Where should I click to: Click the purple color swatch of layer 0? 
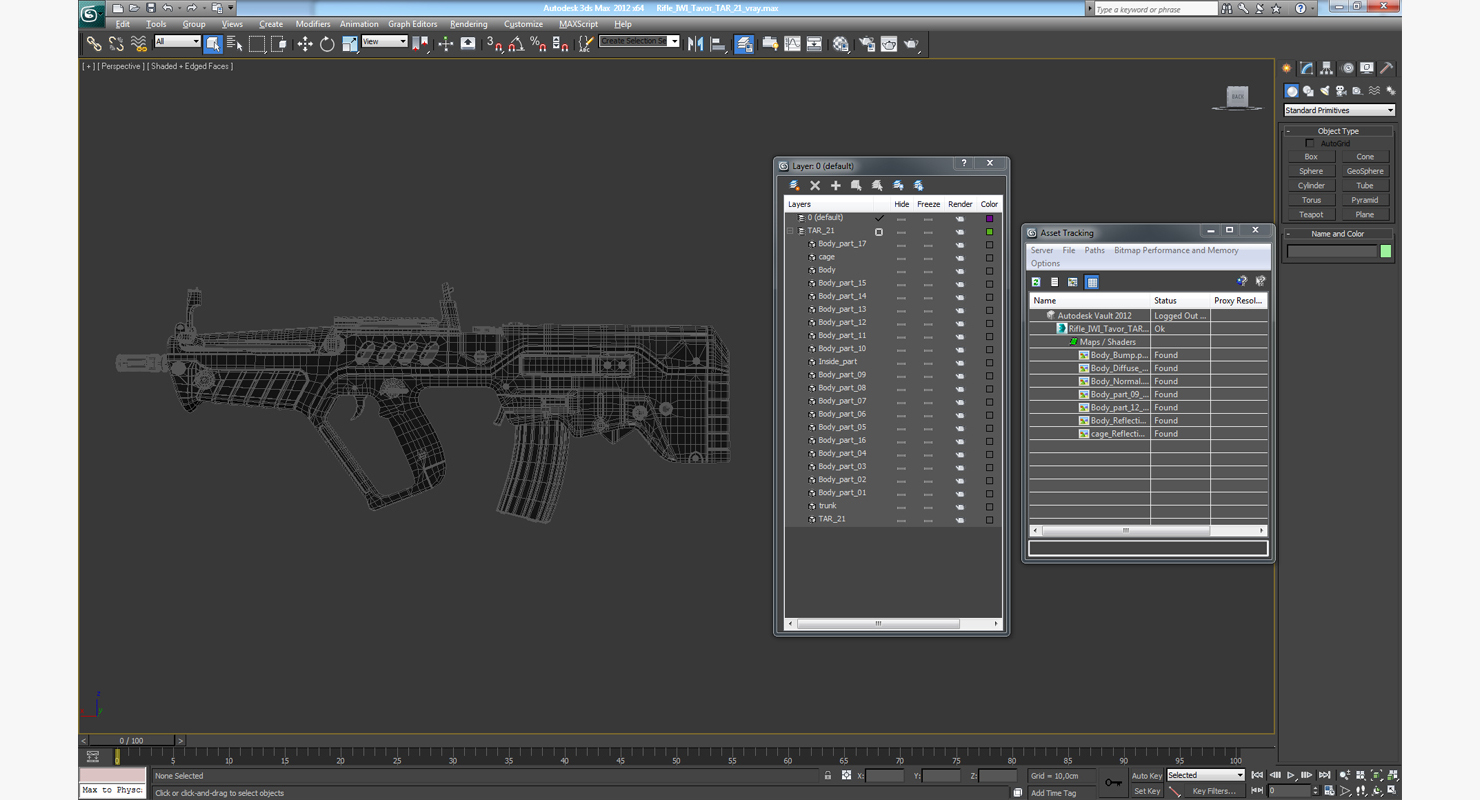coord(990,218)
